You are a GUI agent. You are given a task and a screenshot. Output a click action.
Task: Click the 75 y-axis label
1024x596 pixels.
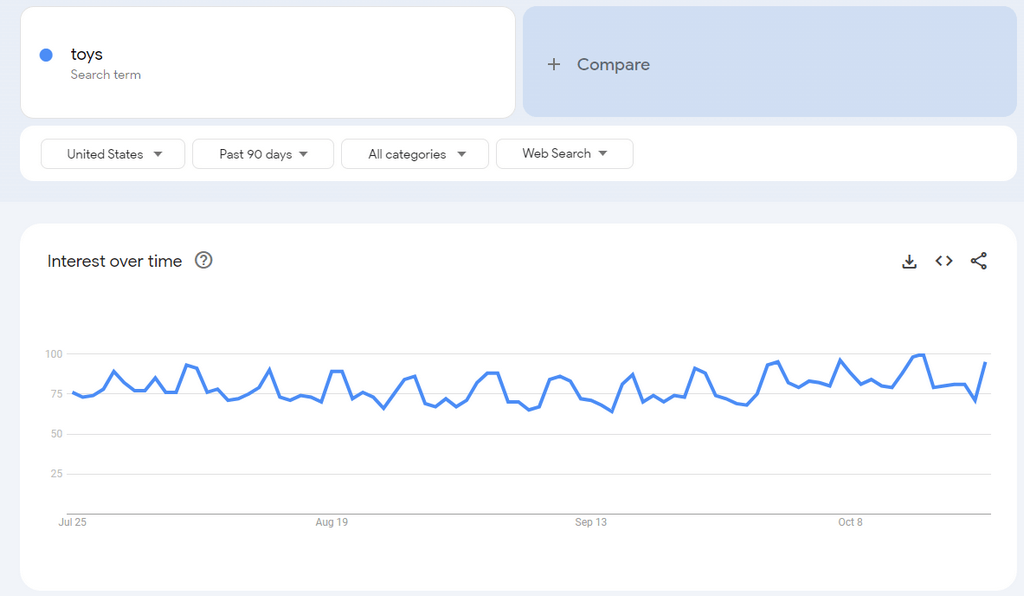coord(57,394)
